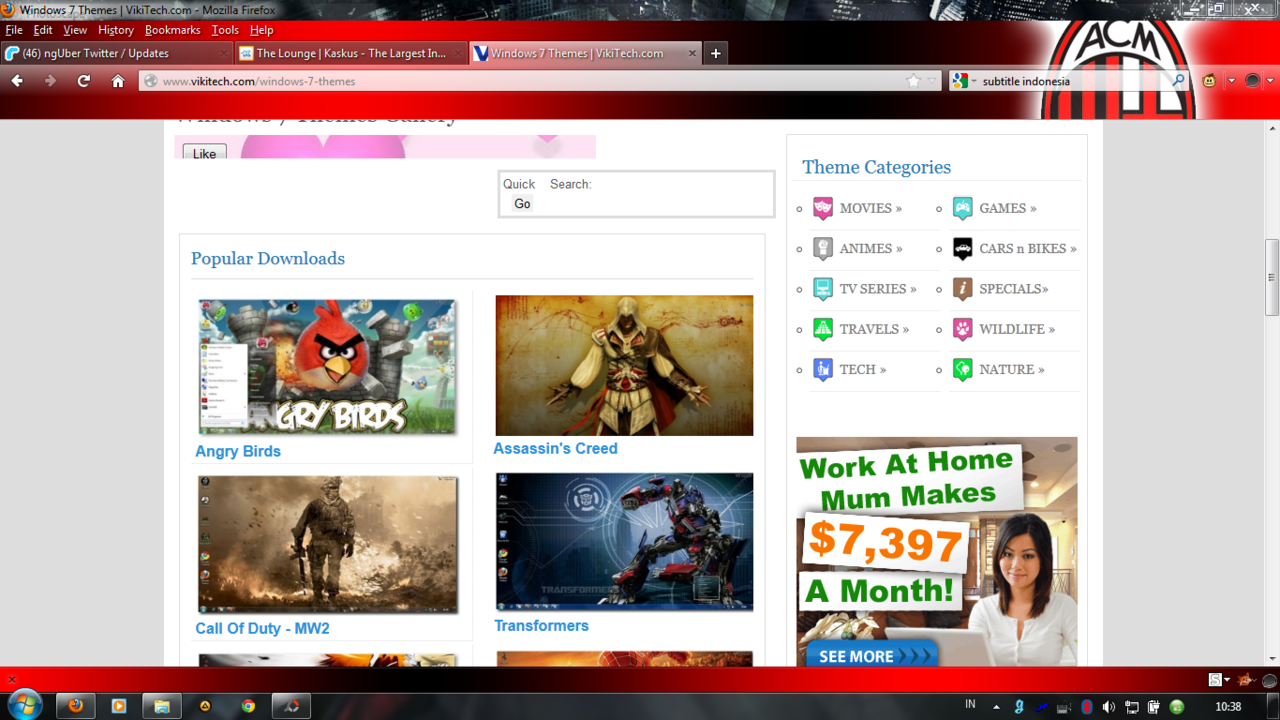Click the Games category icon
1280x720 pixels.
click(x=962, y=208)
